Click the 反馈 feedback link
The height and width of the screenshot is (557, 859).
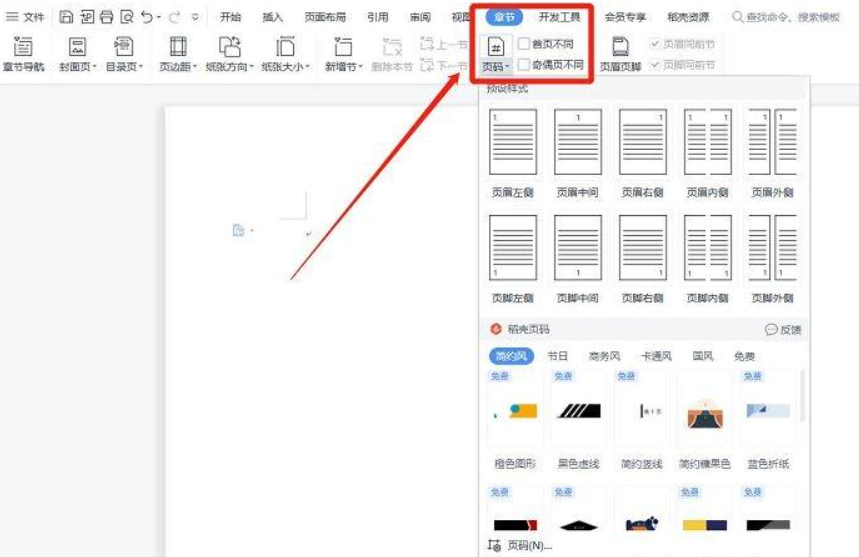(x=783, y=330)
